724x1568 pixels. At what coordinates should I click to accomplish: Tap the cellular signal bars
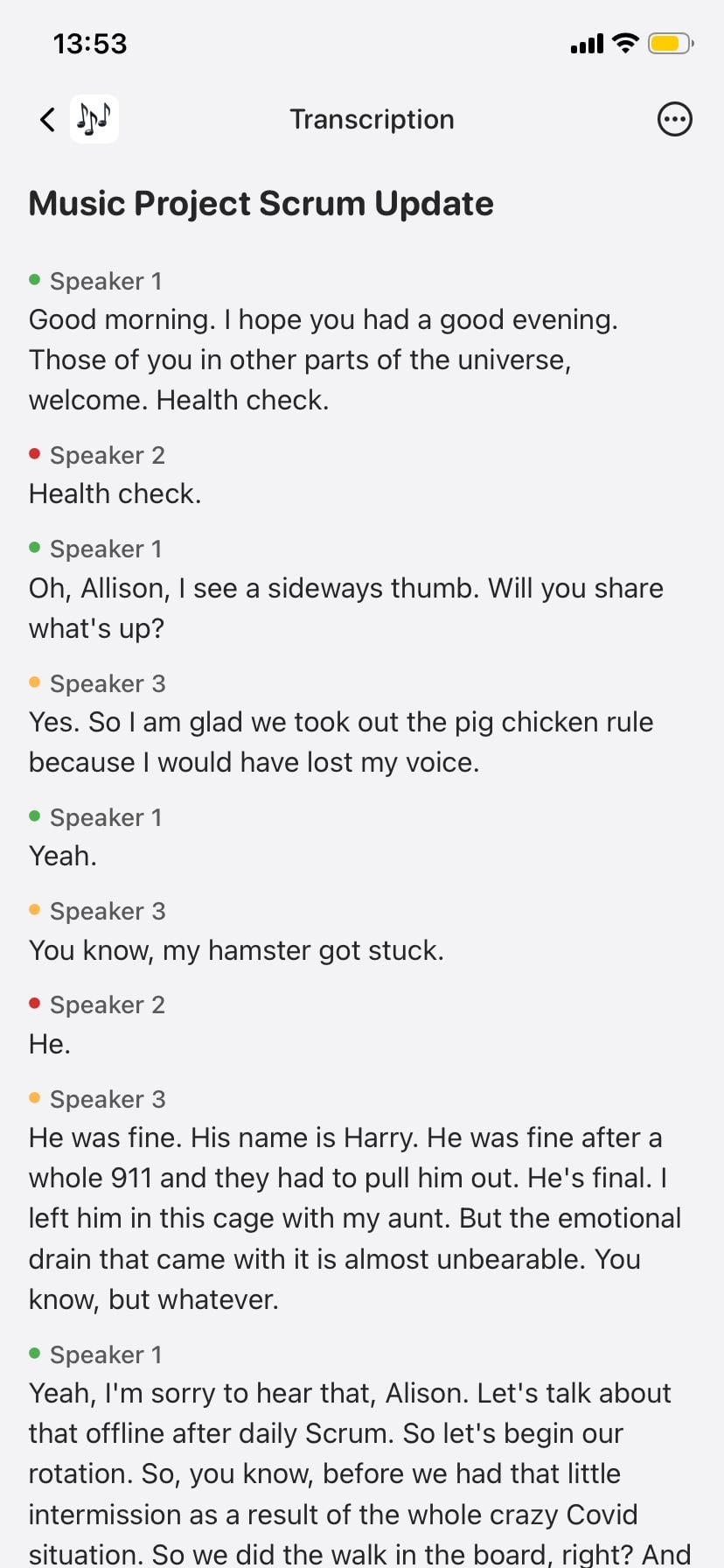[x=587, y=44]
